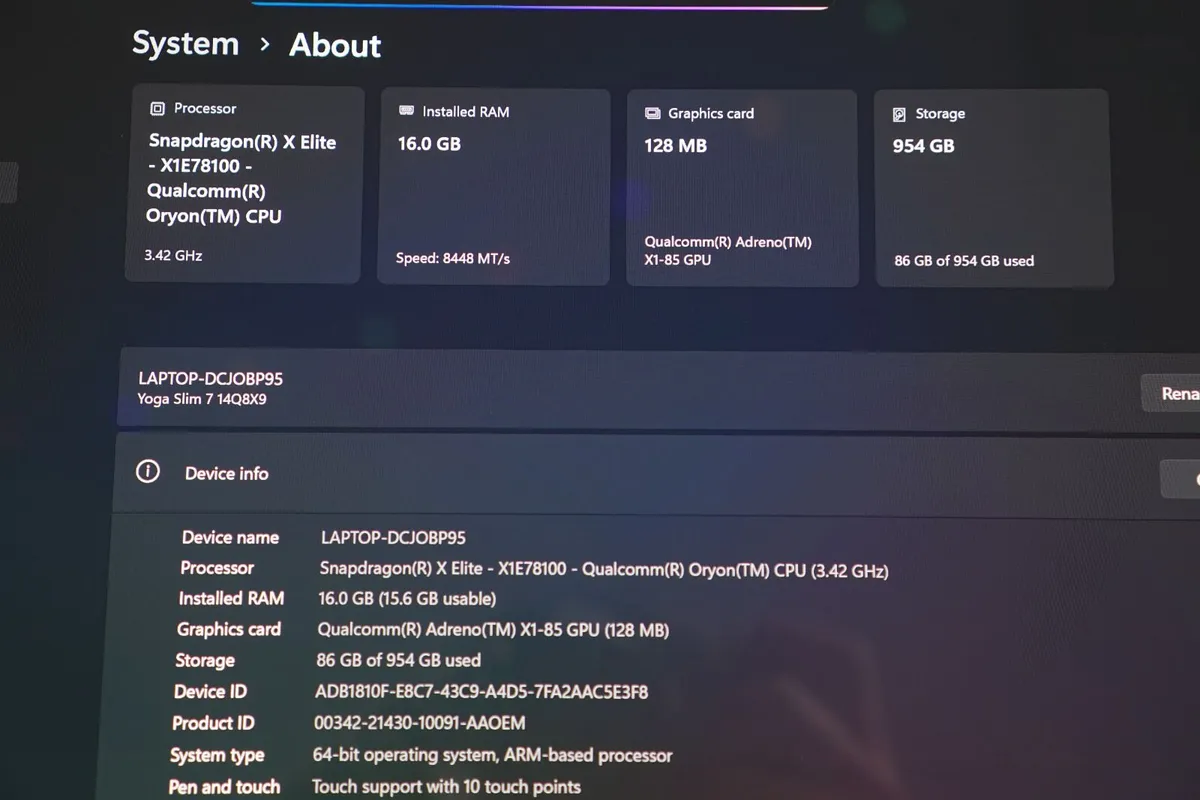Click the Pen and touch row label

click(x=224, y=787)
